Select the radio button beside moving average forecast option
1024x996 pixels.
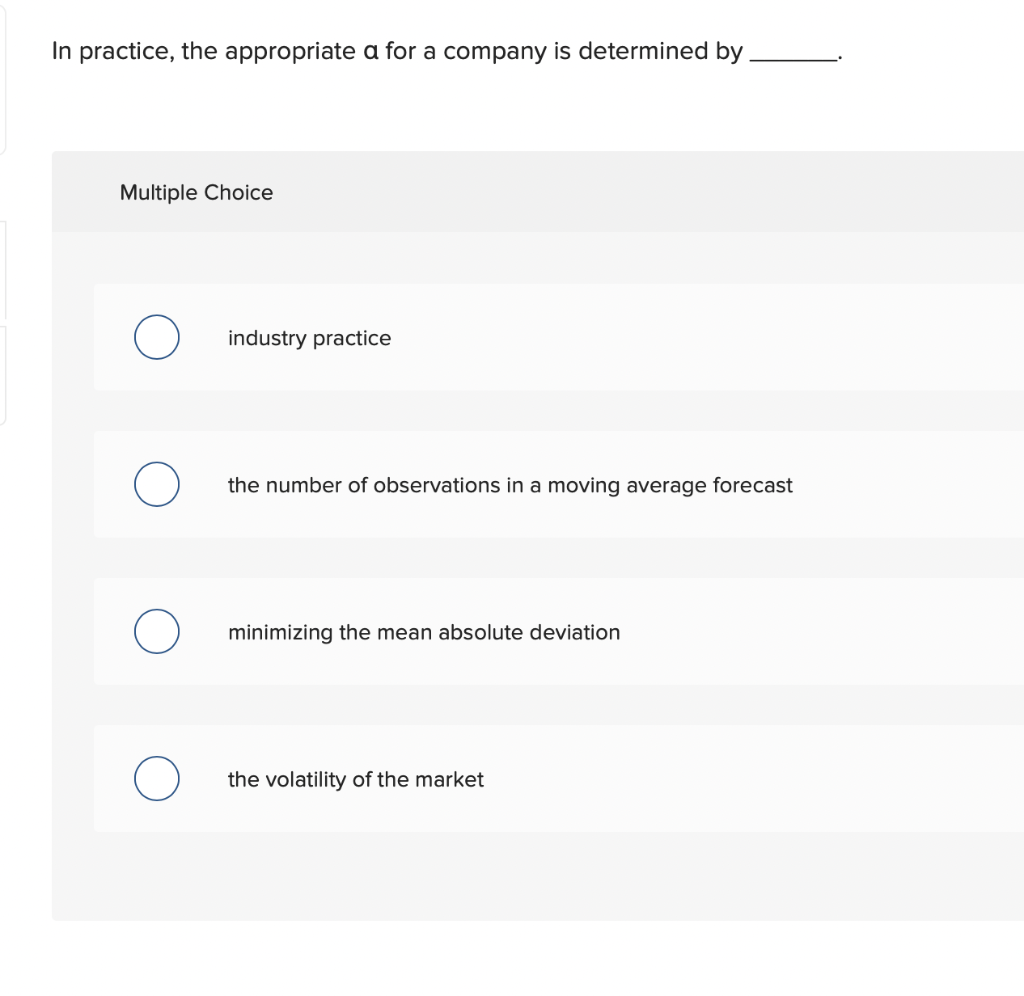(x=156, y=484)
